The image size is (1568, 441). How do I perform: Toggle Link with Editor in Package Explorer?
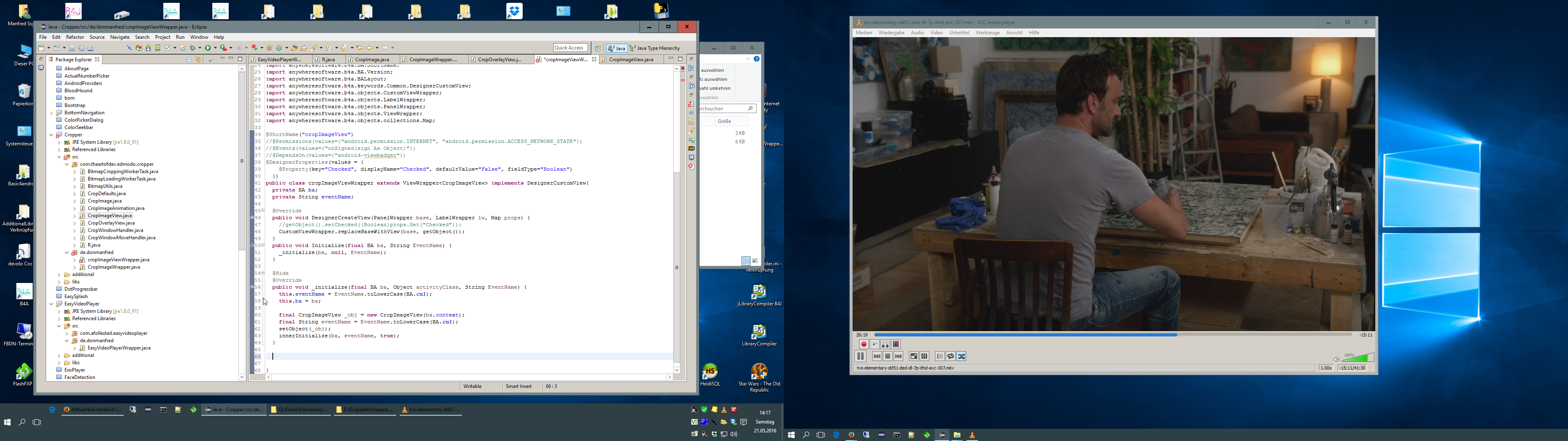coord(198,60)
